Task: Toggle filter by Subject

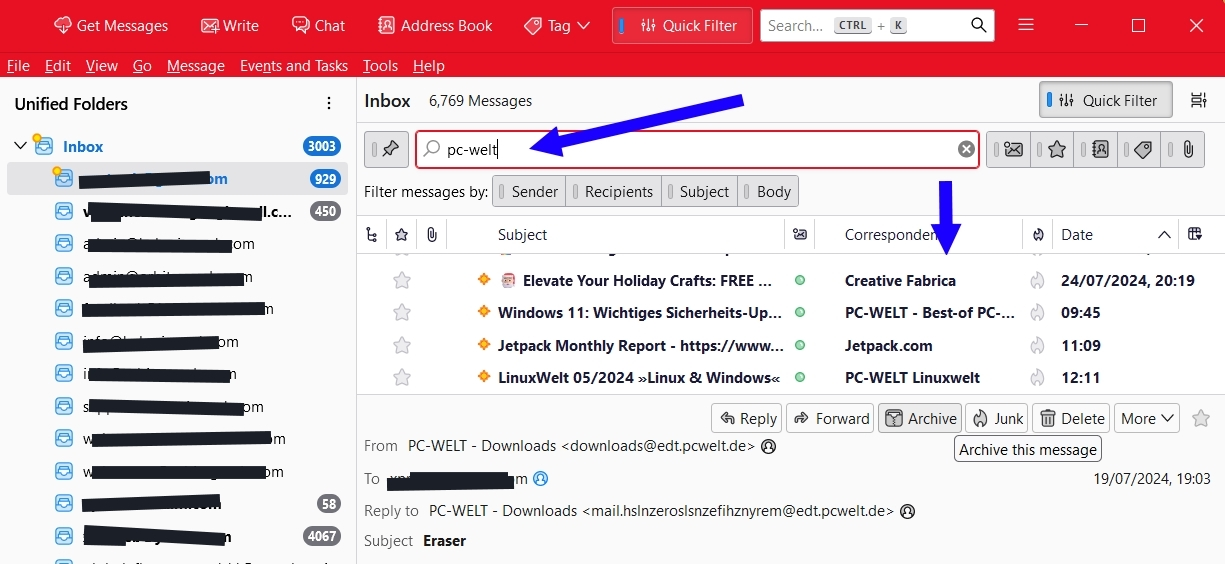Action: (699, 192)
